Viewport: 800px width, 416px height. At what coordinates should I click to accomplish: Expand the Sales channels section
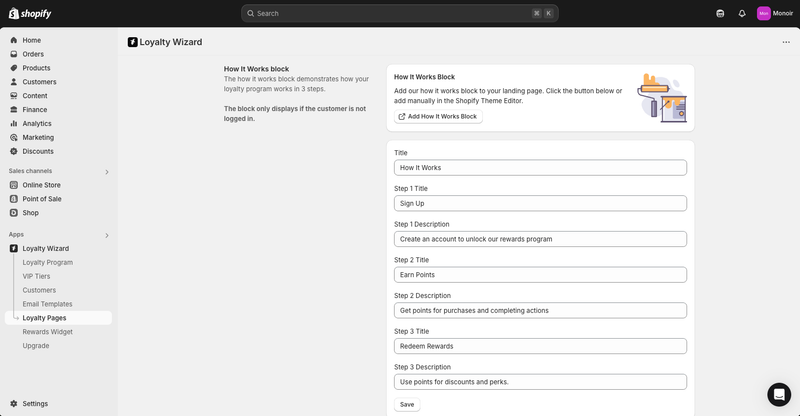coord(107,172)
